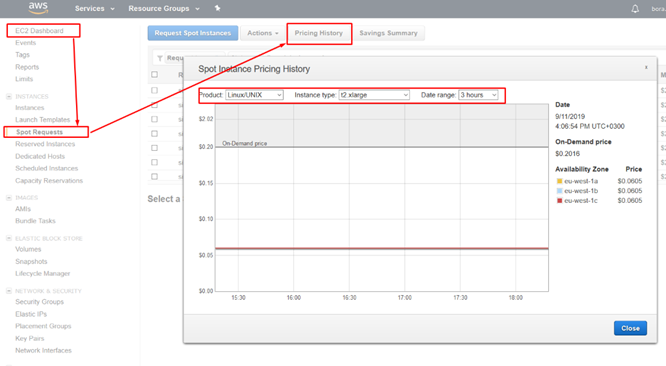Open Scheduled Instances in sidebar
Screen dimensions: 666x366
click(47, 169)
